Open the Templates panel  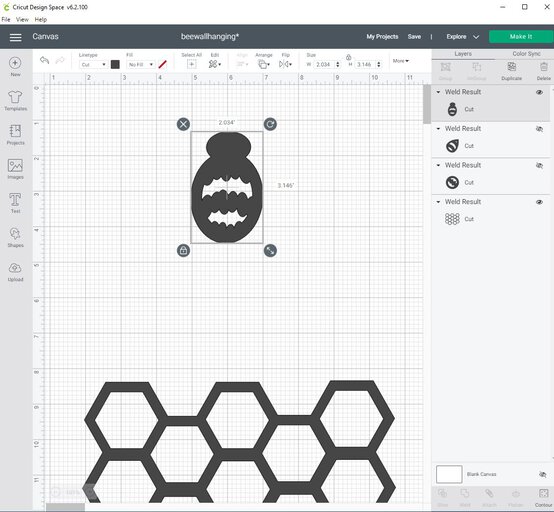click(x=16, y=101)
